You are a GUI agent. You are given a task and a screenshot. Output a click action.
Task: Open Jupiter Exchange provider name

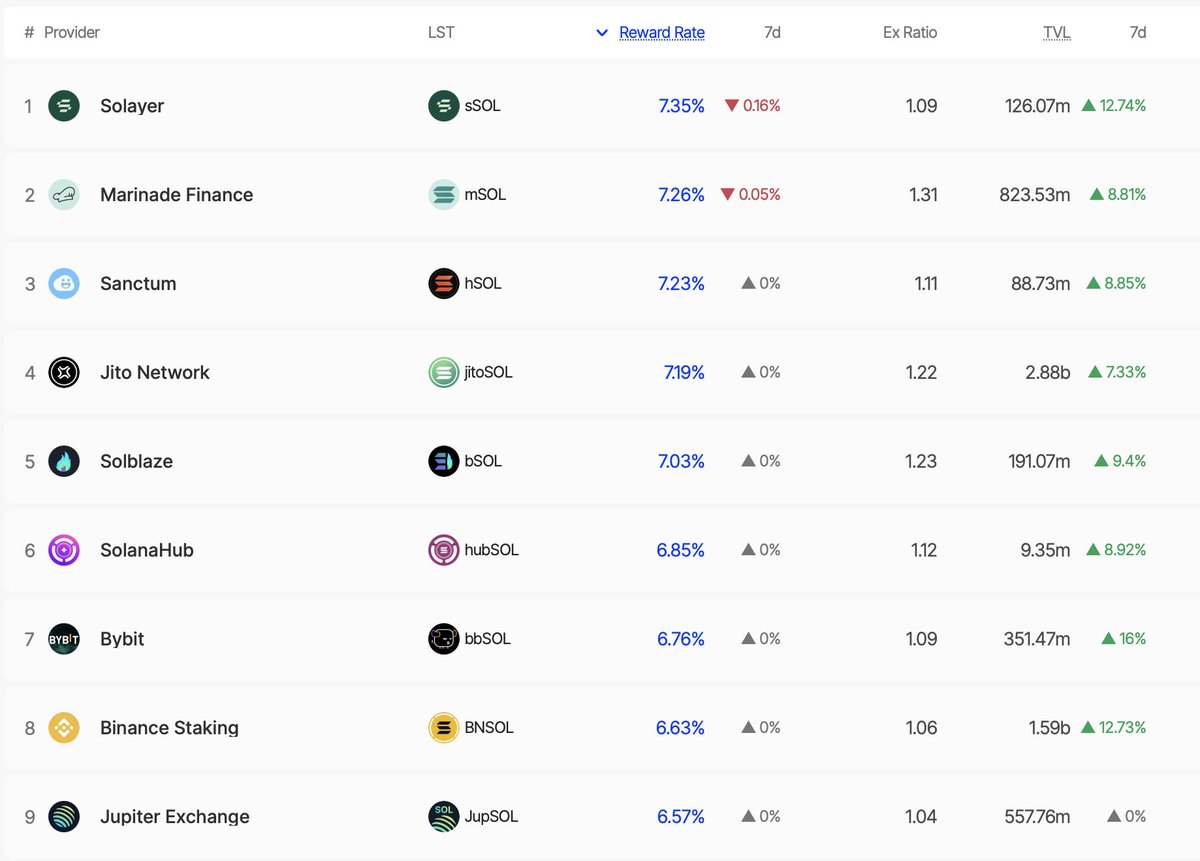coord(175,817)
